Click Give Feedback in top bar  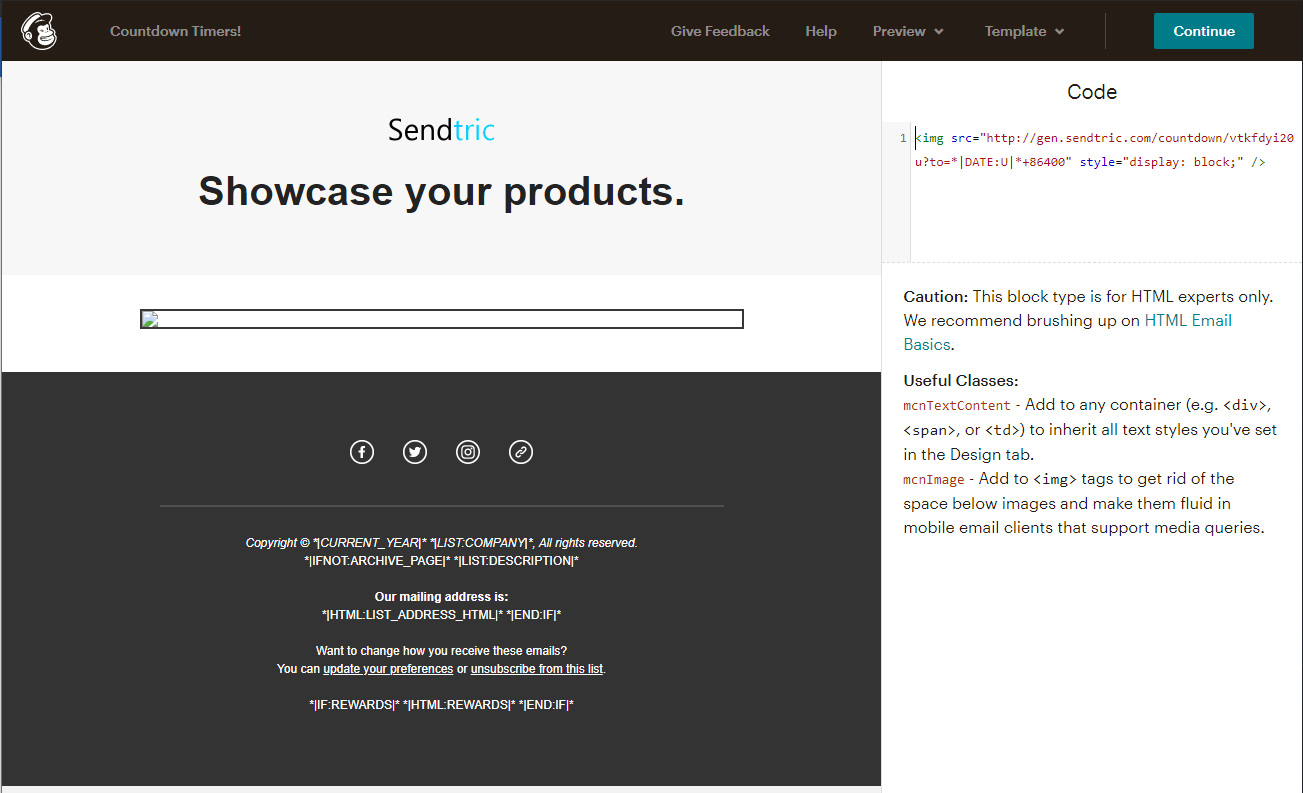(x=720, y=31)
